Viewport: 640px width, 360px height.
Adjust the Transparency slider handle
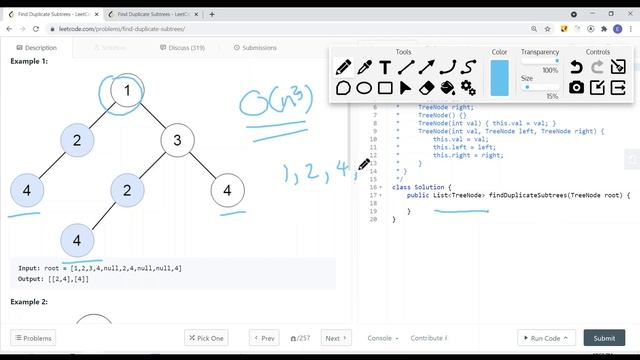(557, 61)
